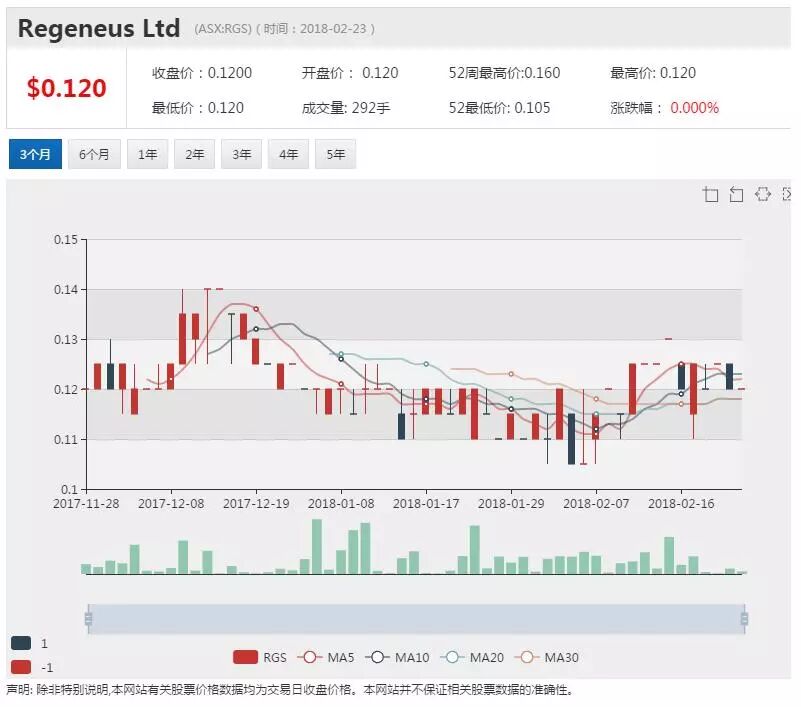Screen dimensions: 801x707
Task: Switch to the 6个月 range tab
Action: 94,154
